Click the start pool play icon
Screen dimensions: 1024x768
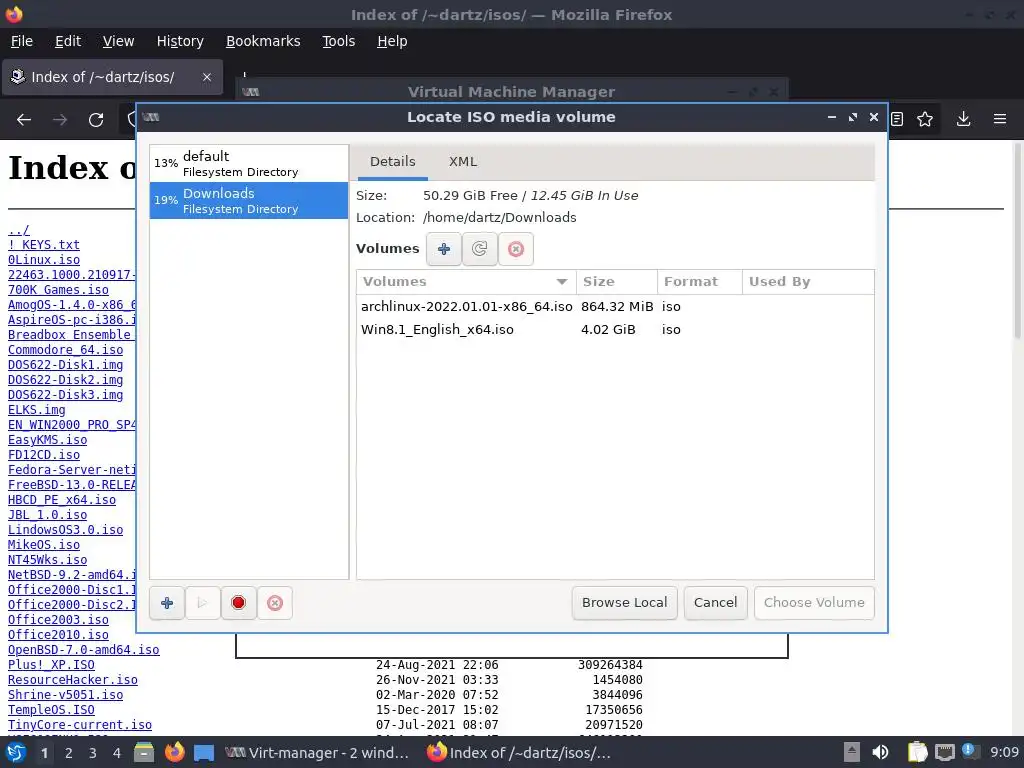[x=202, y=603]
